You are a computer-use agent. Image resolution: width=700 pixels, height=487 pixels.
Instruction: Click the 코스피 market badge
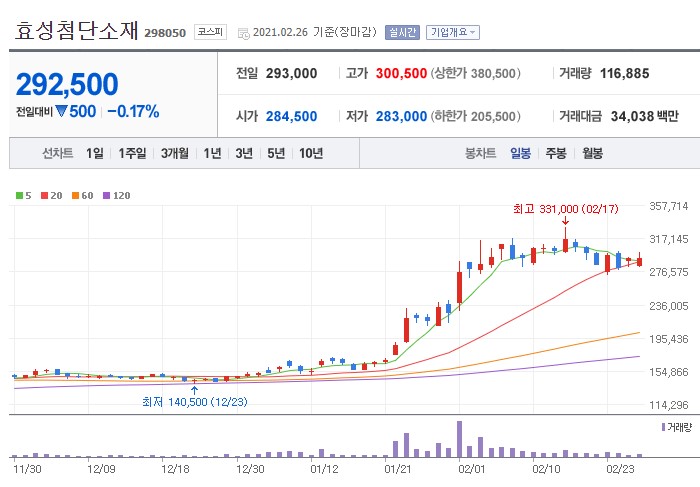pos(210,32)
